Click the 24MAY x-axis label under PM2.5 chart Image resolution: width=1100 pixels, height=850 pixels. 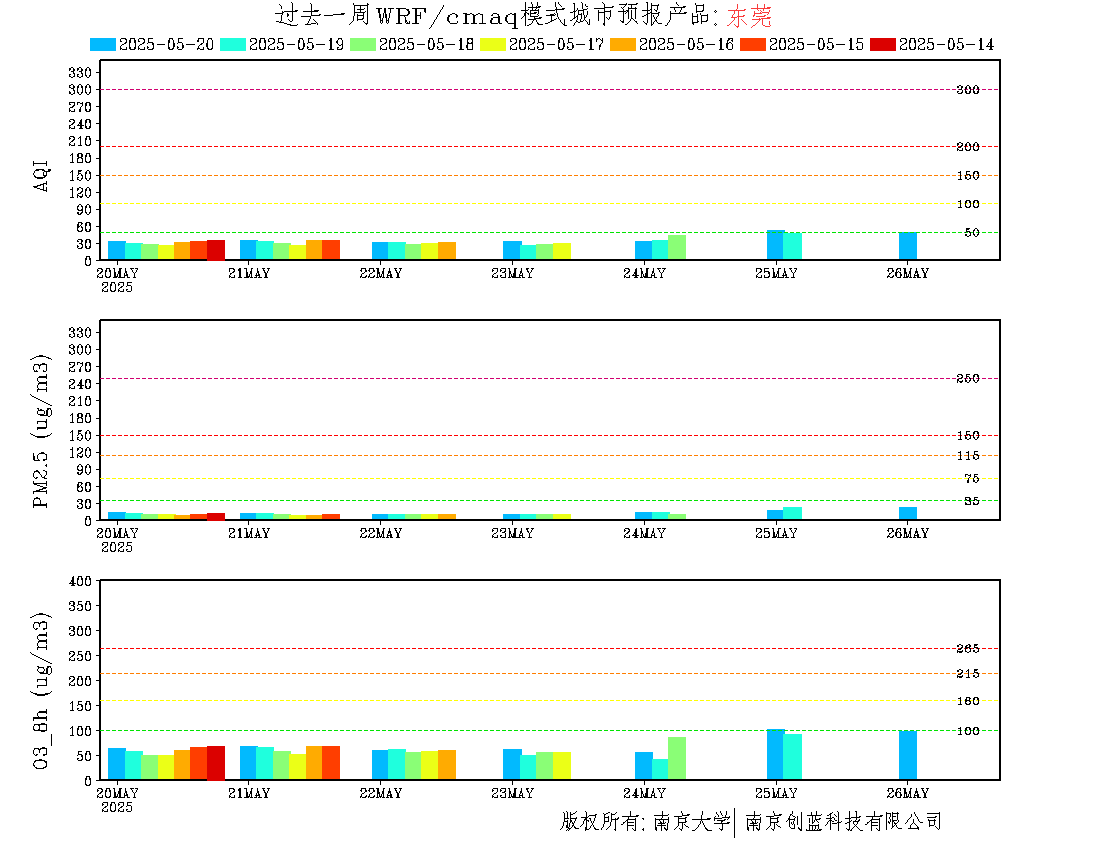pos(644,534)
